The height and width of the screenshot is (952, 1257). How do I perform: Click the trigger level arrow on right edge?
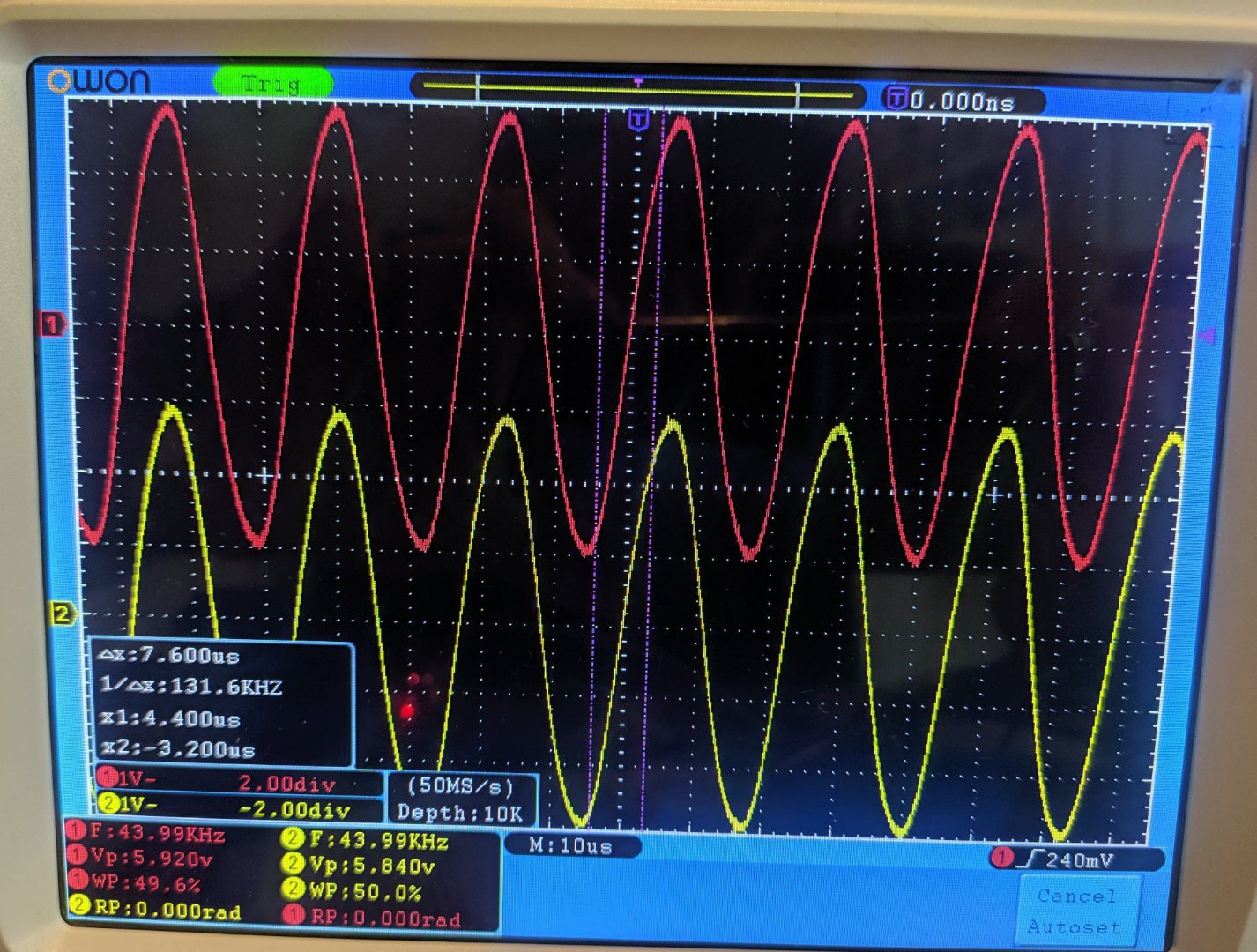pos(1207,335)
